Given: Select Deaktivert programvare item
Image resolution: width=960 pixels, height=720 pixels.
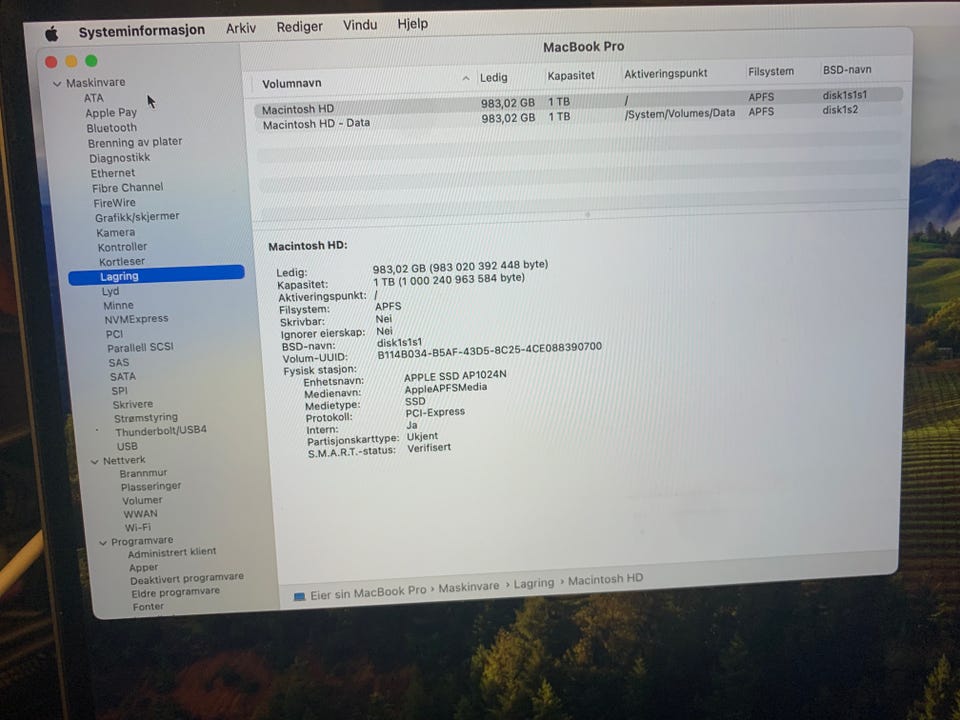Looking at the screenshot, I should 187,579.
